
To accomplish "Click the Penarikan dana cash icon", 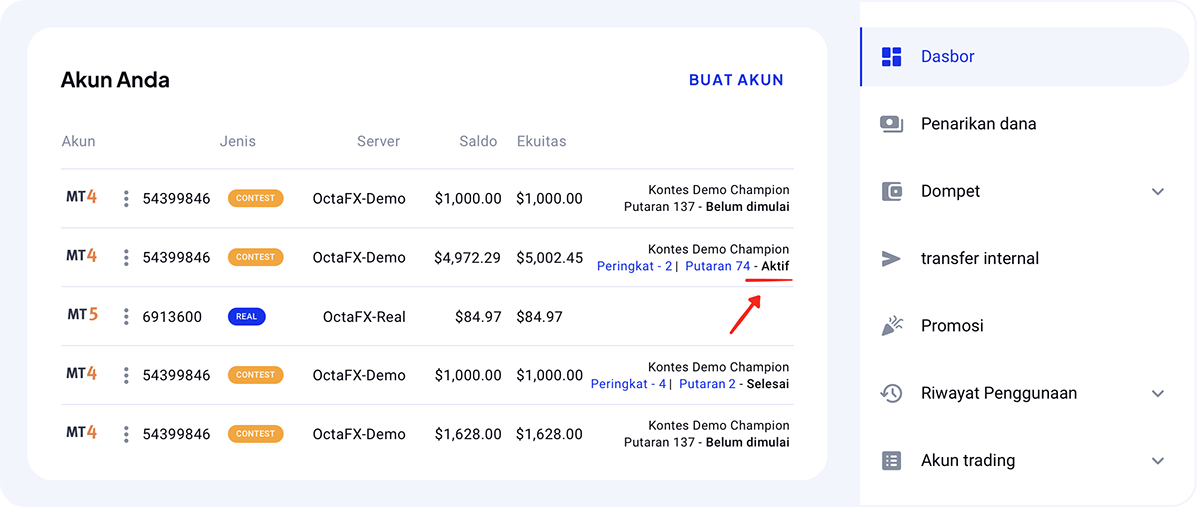I will (x=891, y=124).
